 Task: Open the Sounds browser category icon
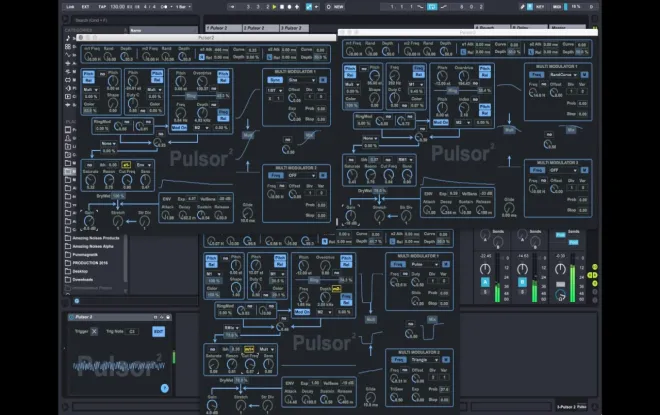68,38
